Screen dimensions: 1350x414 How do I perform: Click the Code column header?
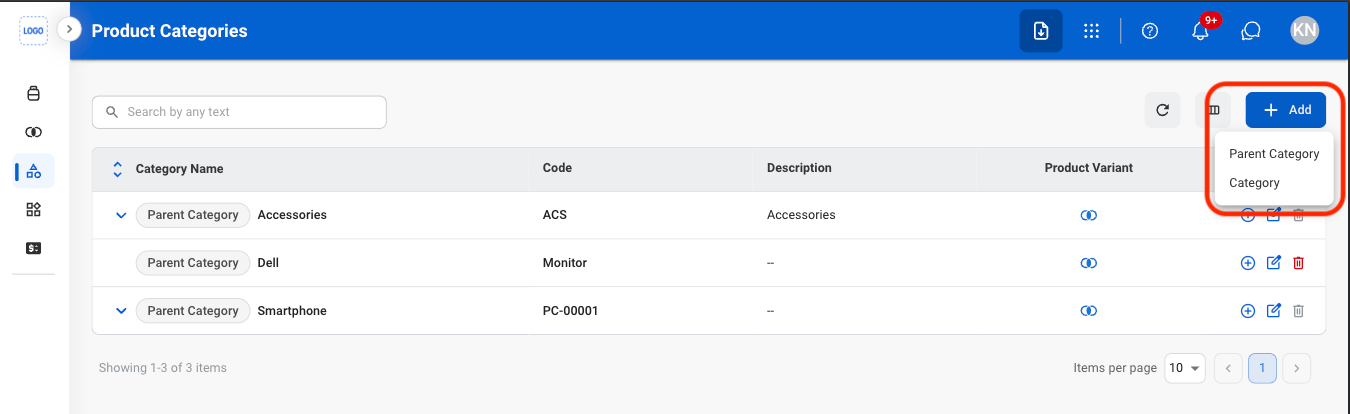tap(557, 168)
